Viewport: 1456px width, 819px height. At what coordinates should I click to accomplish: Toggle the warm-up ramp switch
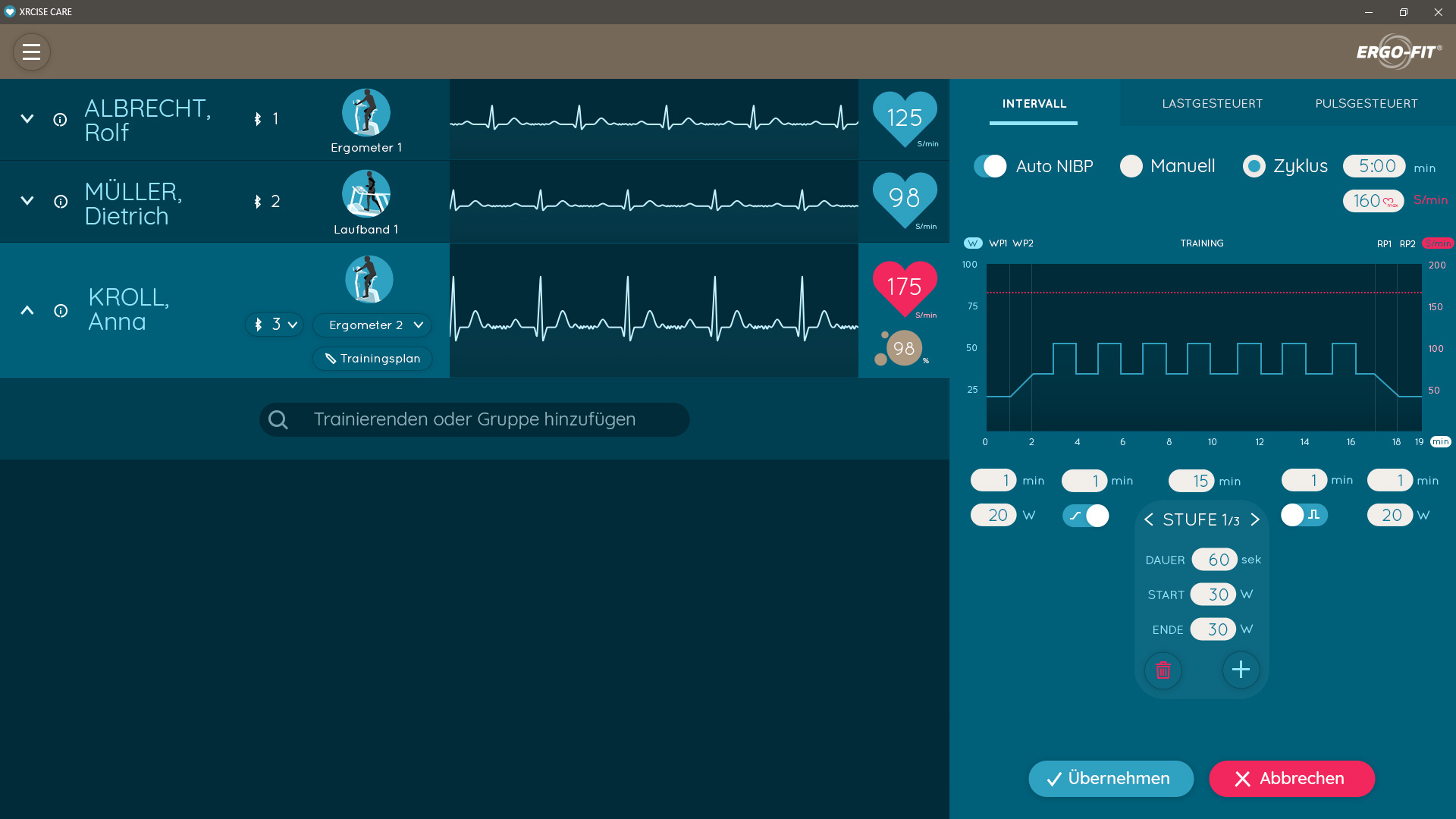pos(1086,516)
